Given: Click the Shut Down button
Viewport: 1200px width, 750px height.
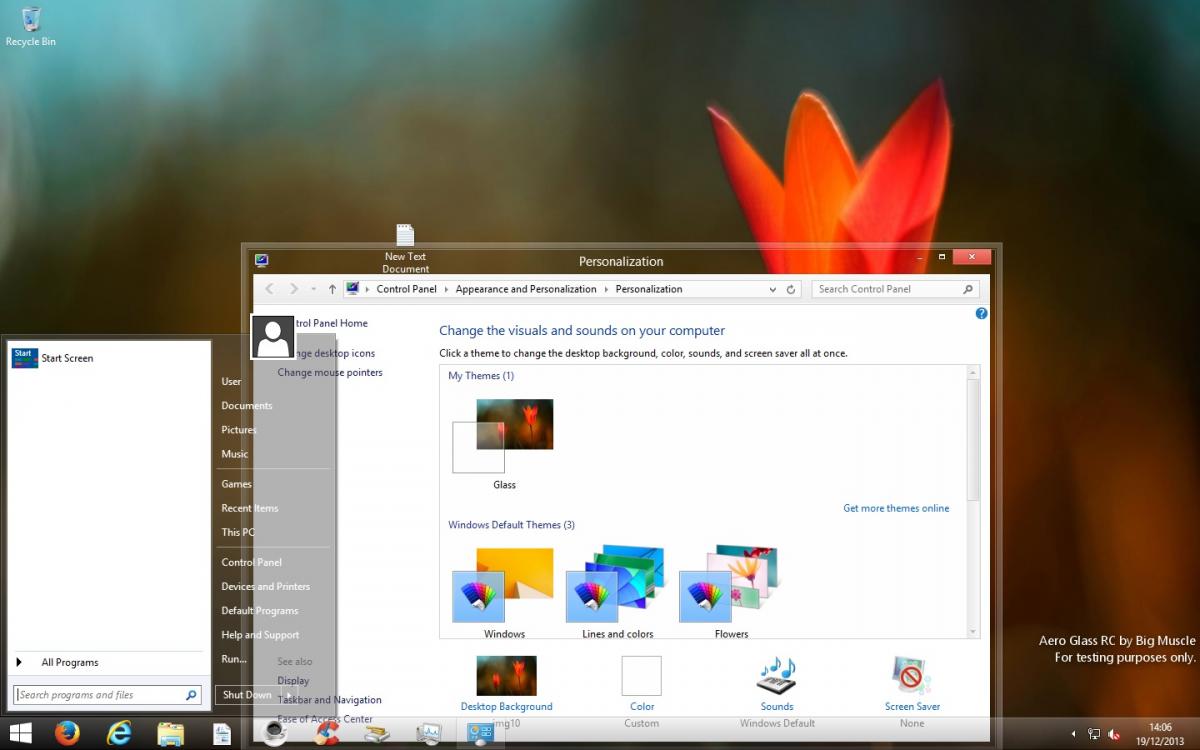Looking at the screenshot, I should point(248,695).
